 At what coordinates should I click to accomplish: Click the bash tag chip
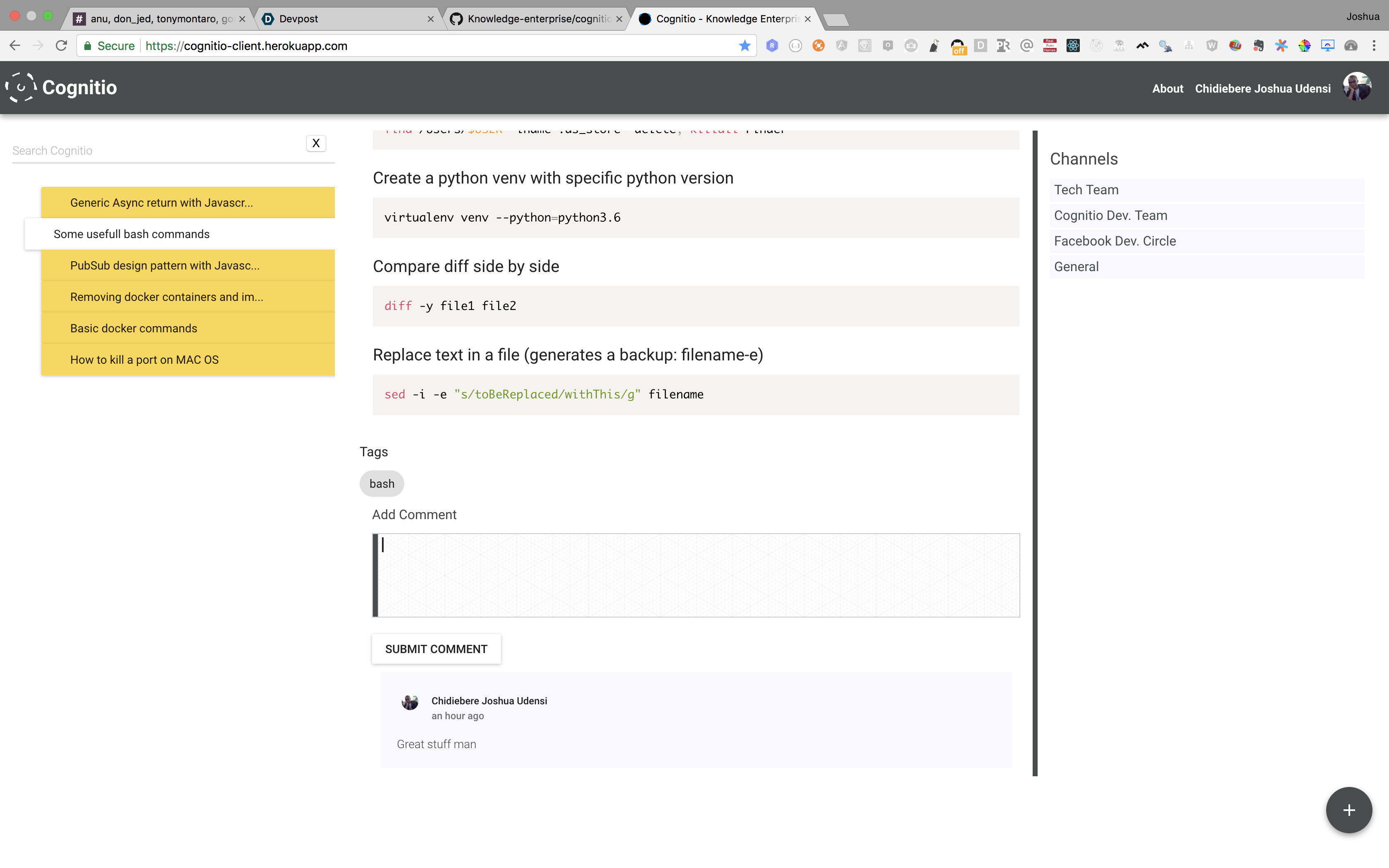(382, 483)
